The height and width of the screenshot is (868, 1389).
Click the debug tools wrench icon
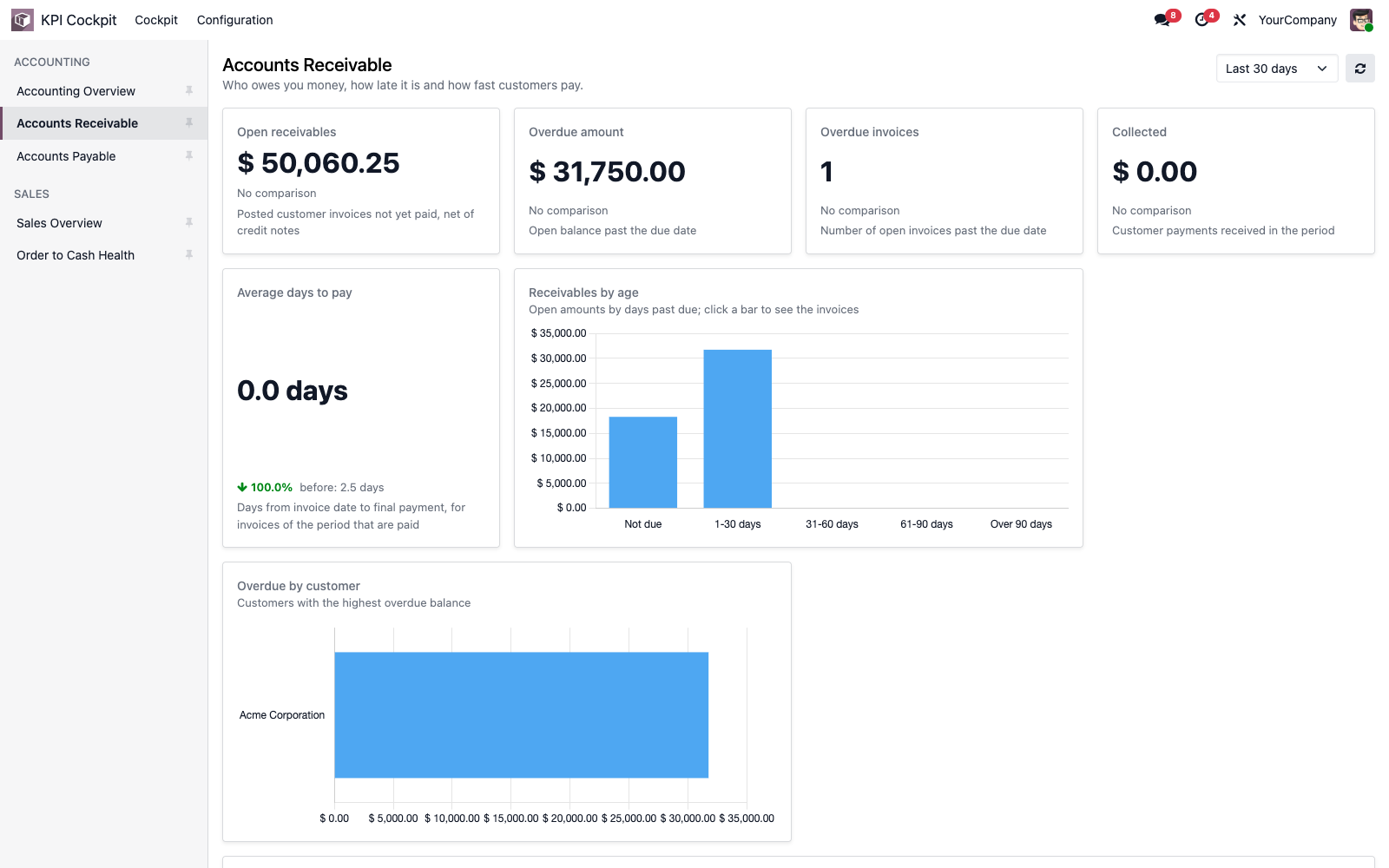tap(1240, 20)
